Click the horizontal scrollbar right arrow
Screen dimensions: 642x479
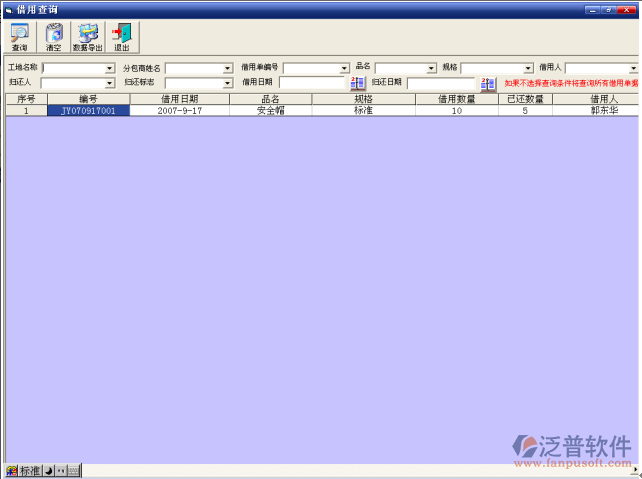click(635, 470)
